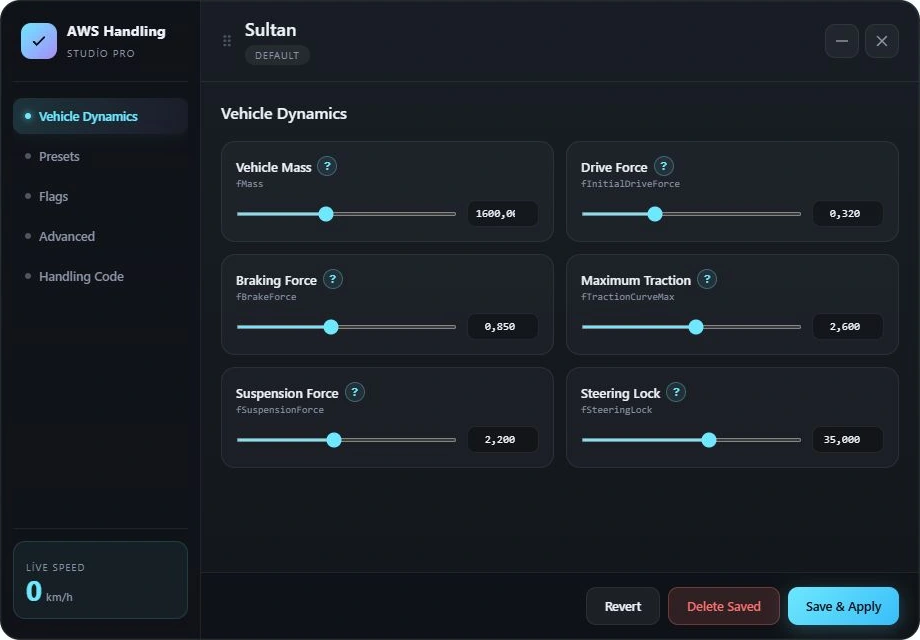Viewport: 920px width, 640px height.
Task: Click the AWS Handling checkmark logo icon
Action: pyautogui.click(x=39, y=41)
